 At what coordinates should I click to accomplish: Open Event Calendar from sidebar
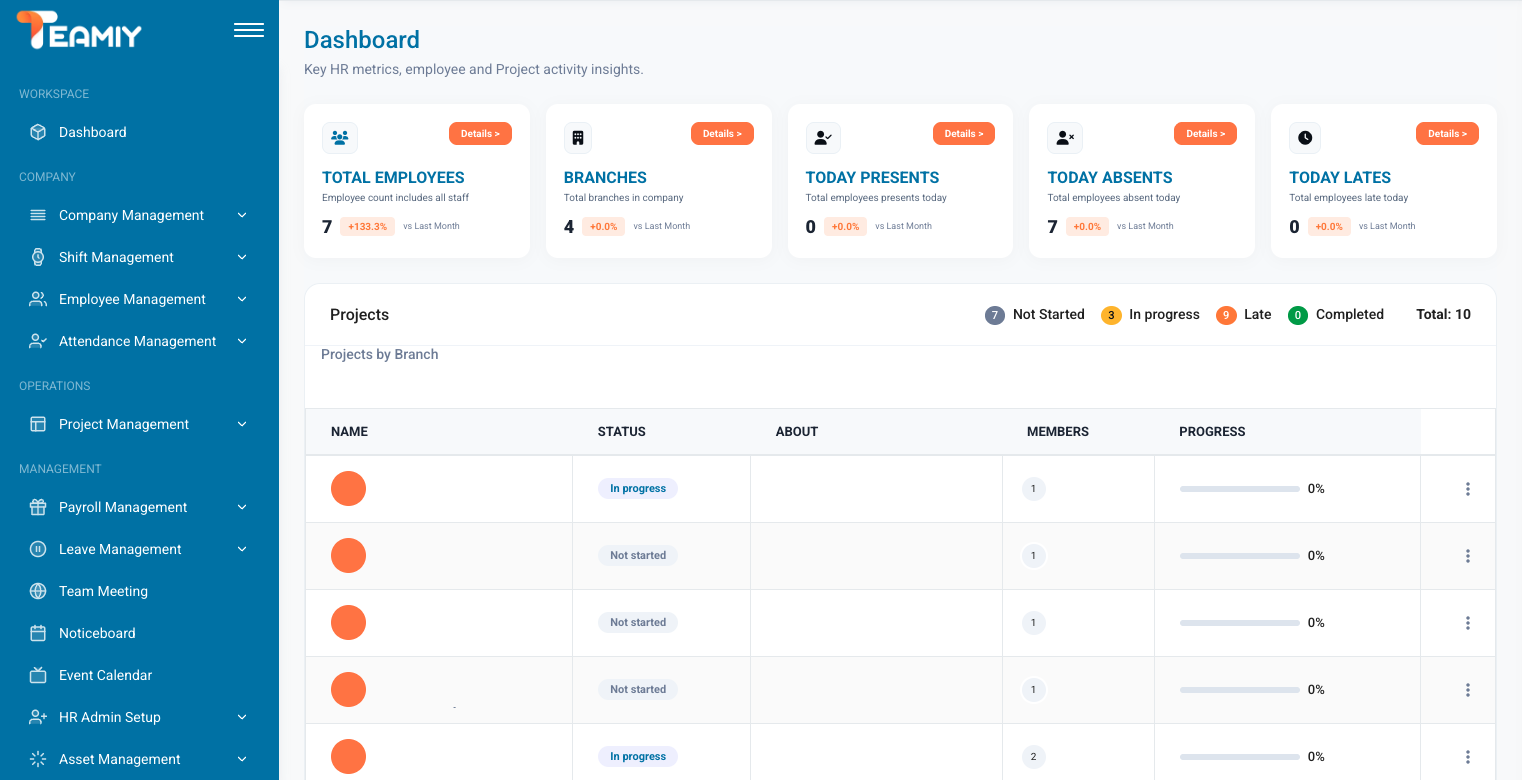[105, 675]
